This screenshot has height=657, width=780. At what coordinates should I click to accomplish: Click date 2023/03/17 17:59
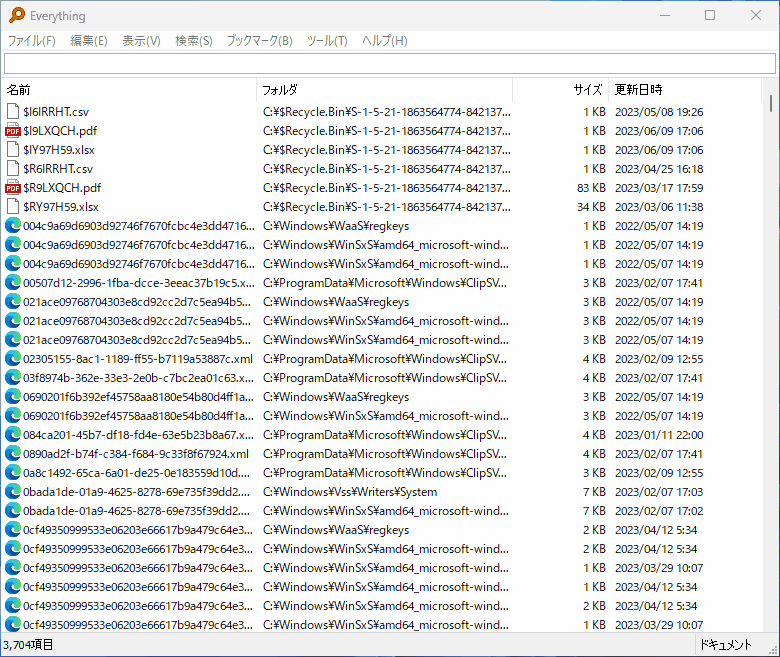coord(659,188)
